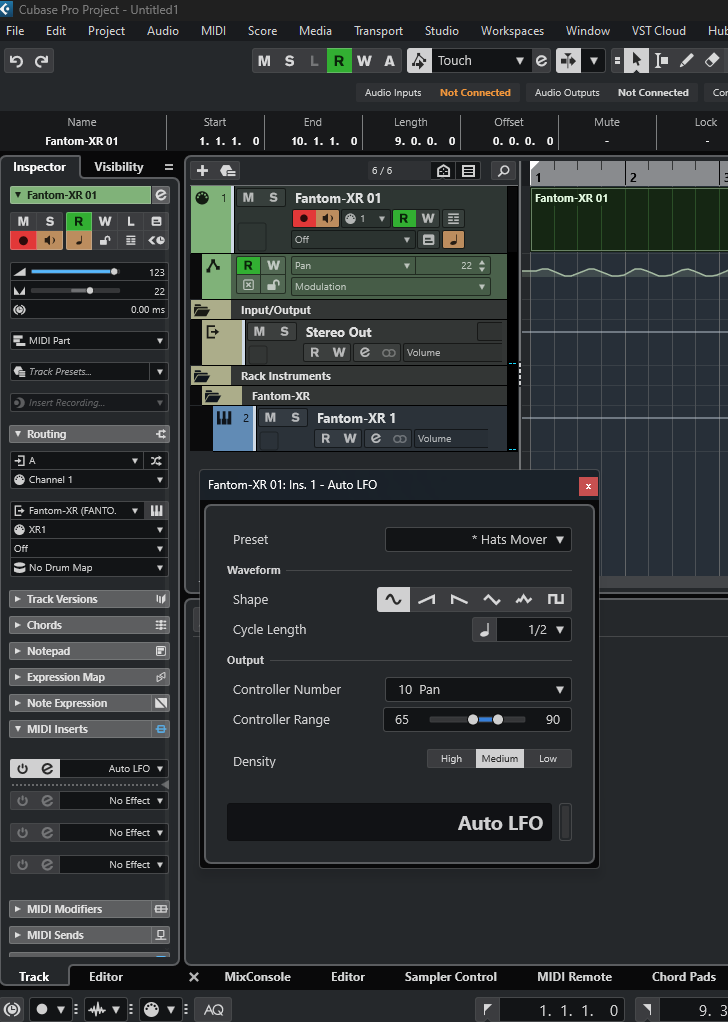This screenshot has height=1022, width=728.
Task: Click the Inspector setup lines icon
Action: click(169, 168)
